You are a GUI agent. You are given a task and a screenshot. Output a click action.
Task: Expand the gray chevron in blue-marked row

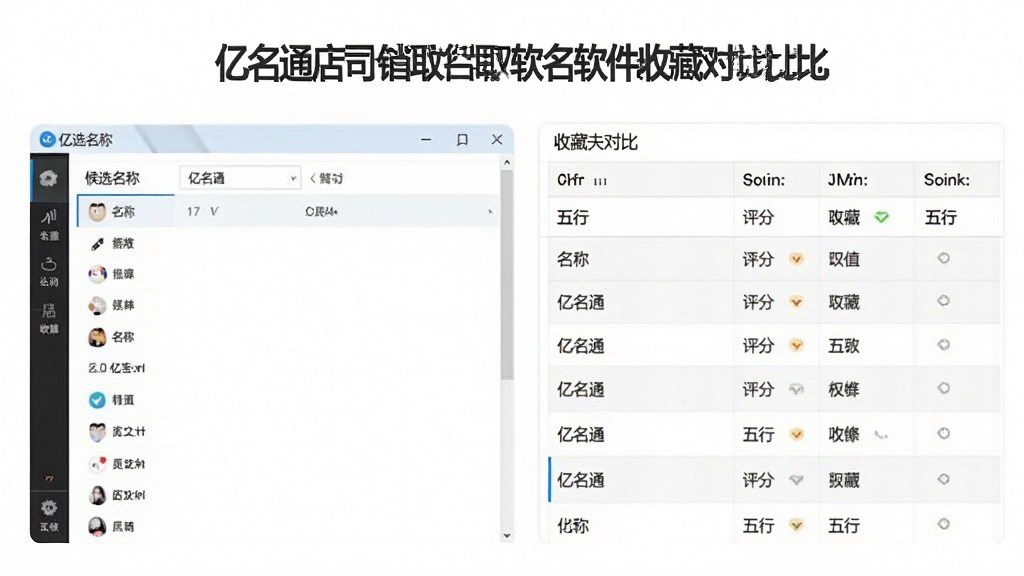(796, 480)
